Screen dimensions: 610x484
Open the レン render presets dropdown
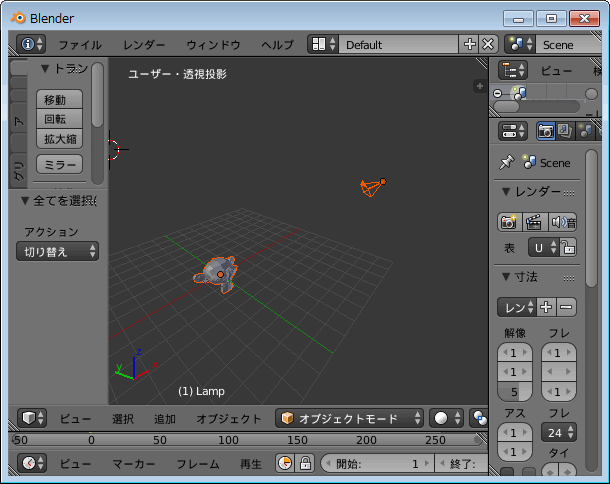point(517,307)
